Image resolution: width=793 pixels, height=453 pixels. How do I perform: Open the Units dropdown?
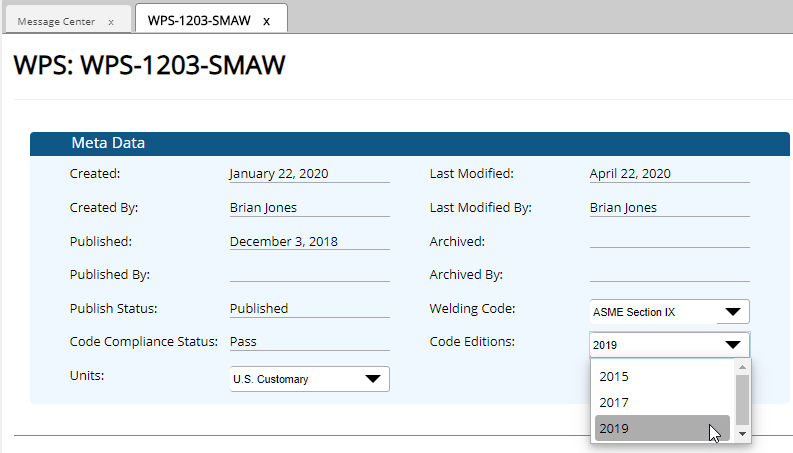tap(309, 379)
